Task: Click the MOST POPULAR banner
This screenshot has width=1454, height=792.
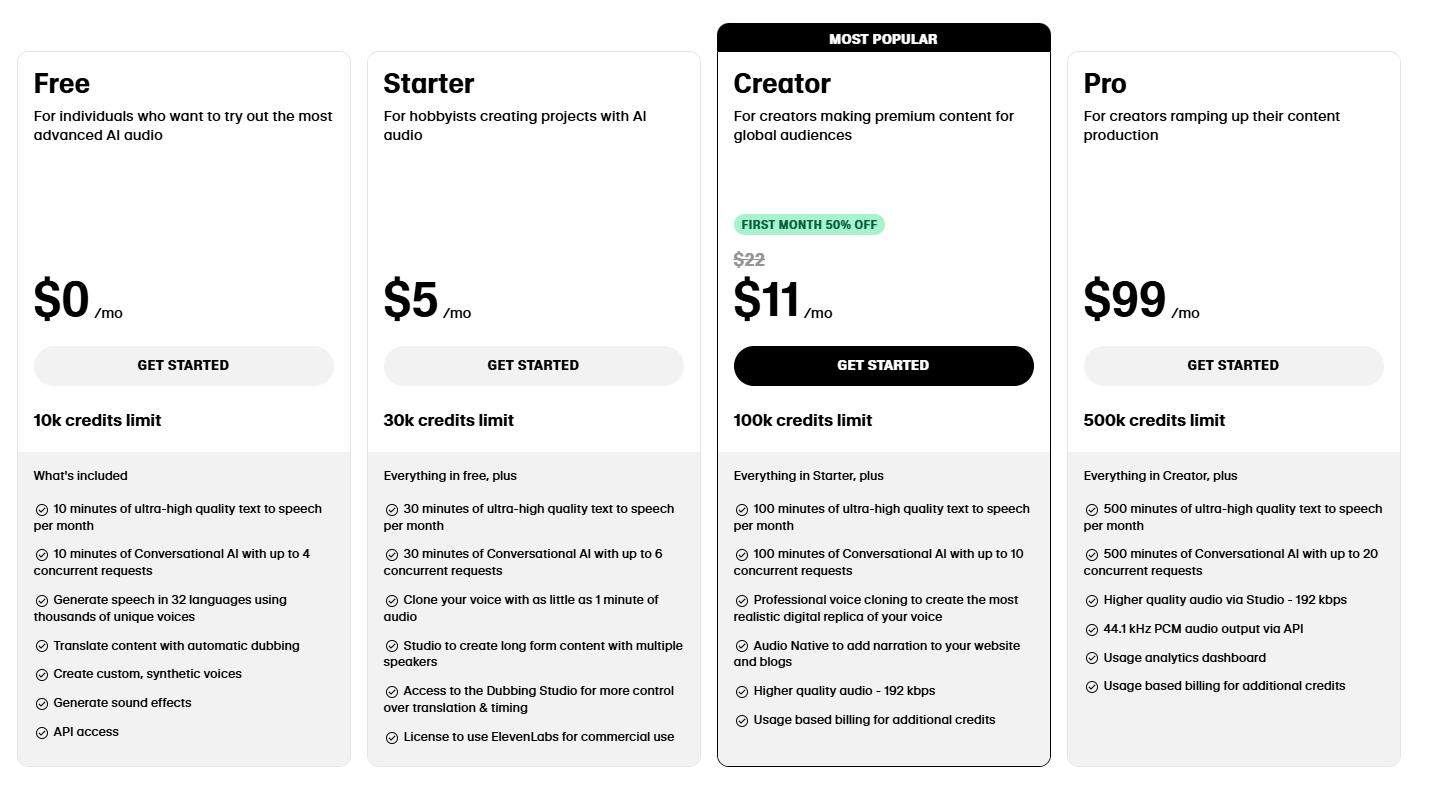Action: pyautogui.click(x=883, y=38)
